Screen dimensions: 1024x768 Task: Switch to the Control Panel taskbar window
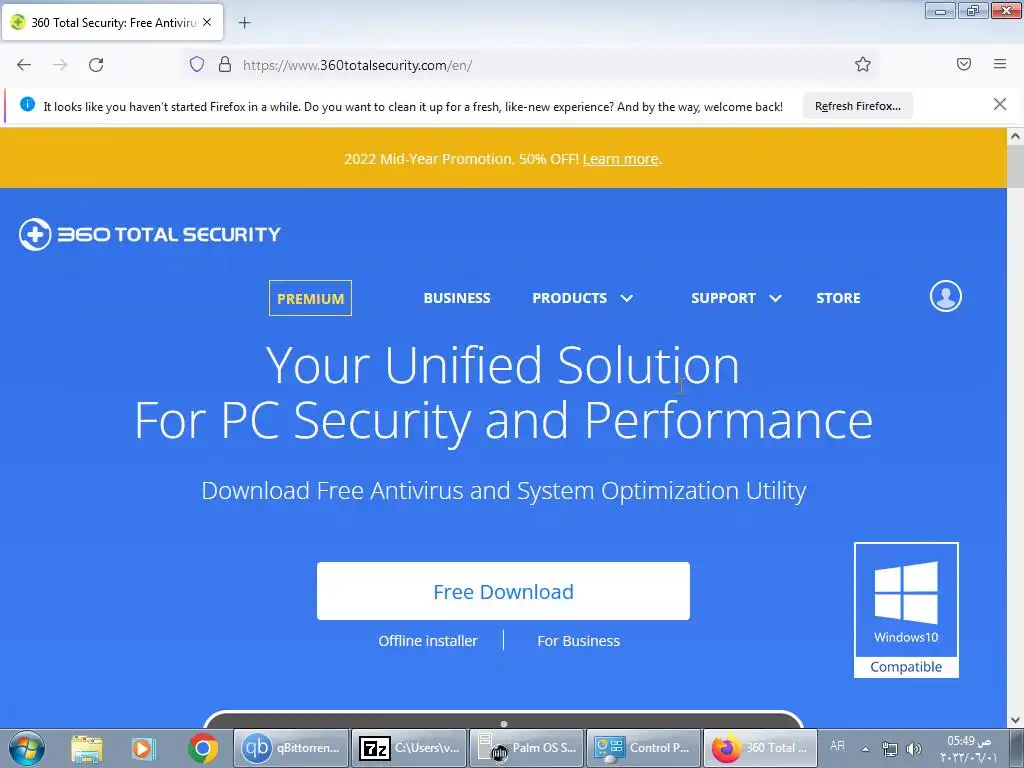click(643, 748)
